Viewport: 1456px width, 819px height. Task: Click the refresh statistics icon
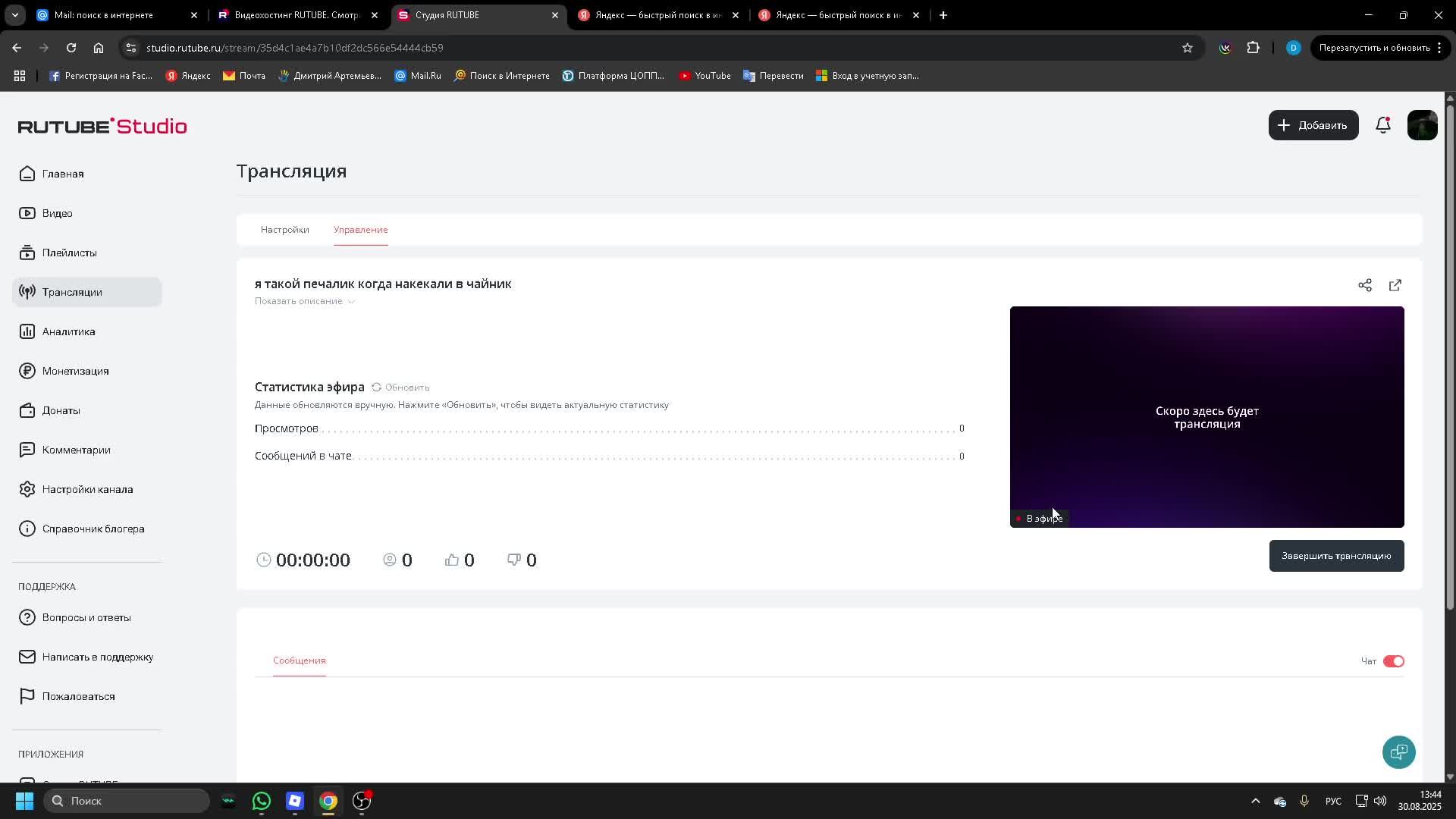click(376, 388)
